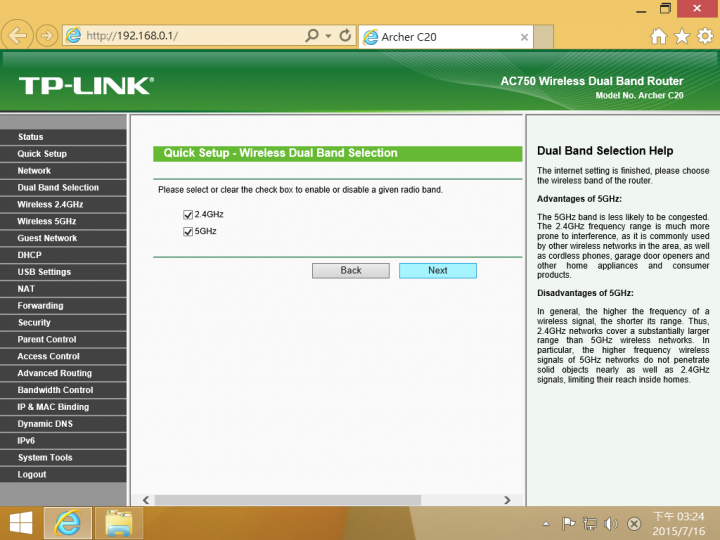Screen dimensions: 720x540
Task: Open a new blank tab
Action: coord(544,37)
